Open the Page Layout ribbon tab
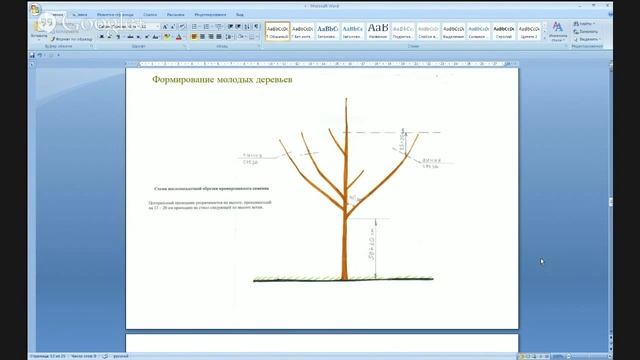 (115, 15)
